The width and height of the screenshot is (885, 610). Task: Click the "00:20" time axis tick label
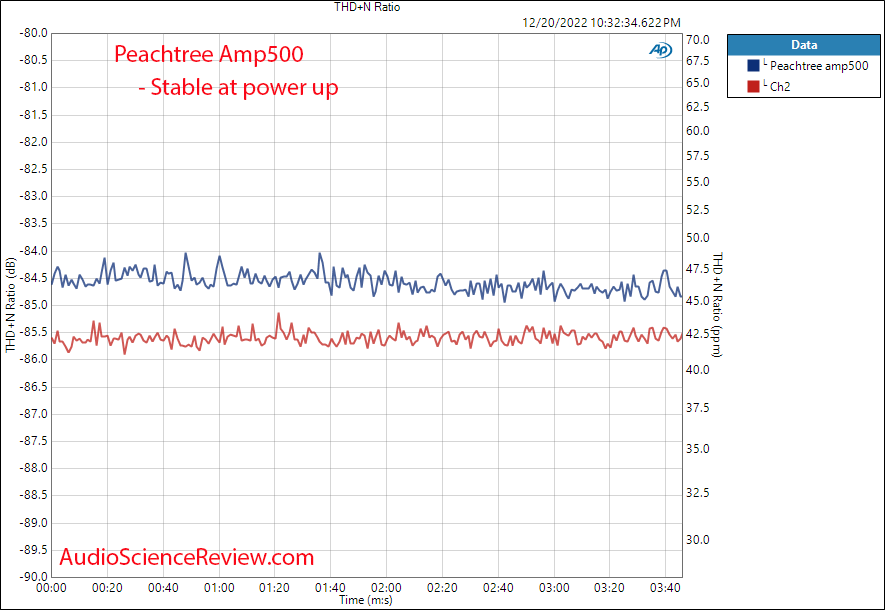coord(107,588)
